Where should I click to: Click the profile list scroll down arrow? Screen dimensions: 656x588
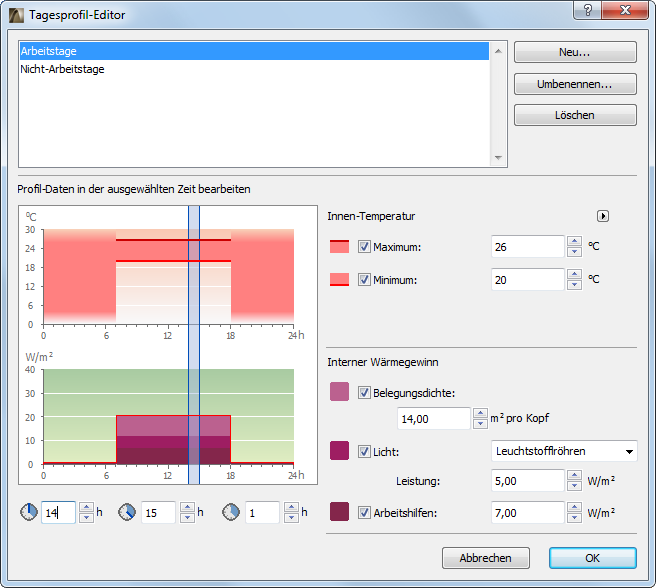[498, 158]
